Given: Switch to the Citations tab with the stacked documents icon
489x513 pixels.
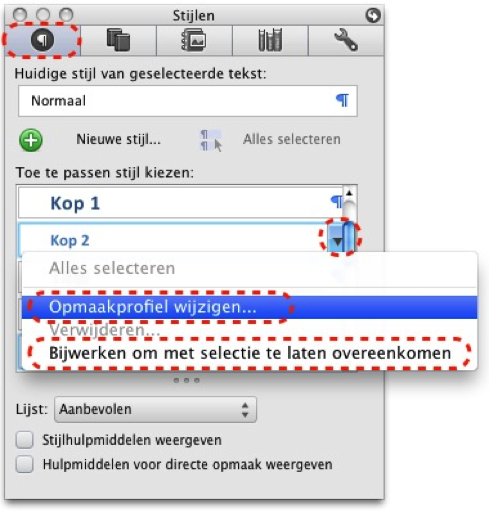Looking at the screenshot, I should [x=118, y=40].
